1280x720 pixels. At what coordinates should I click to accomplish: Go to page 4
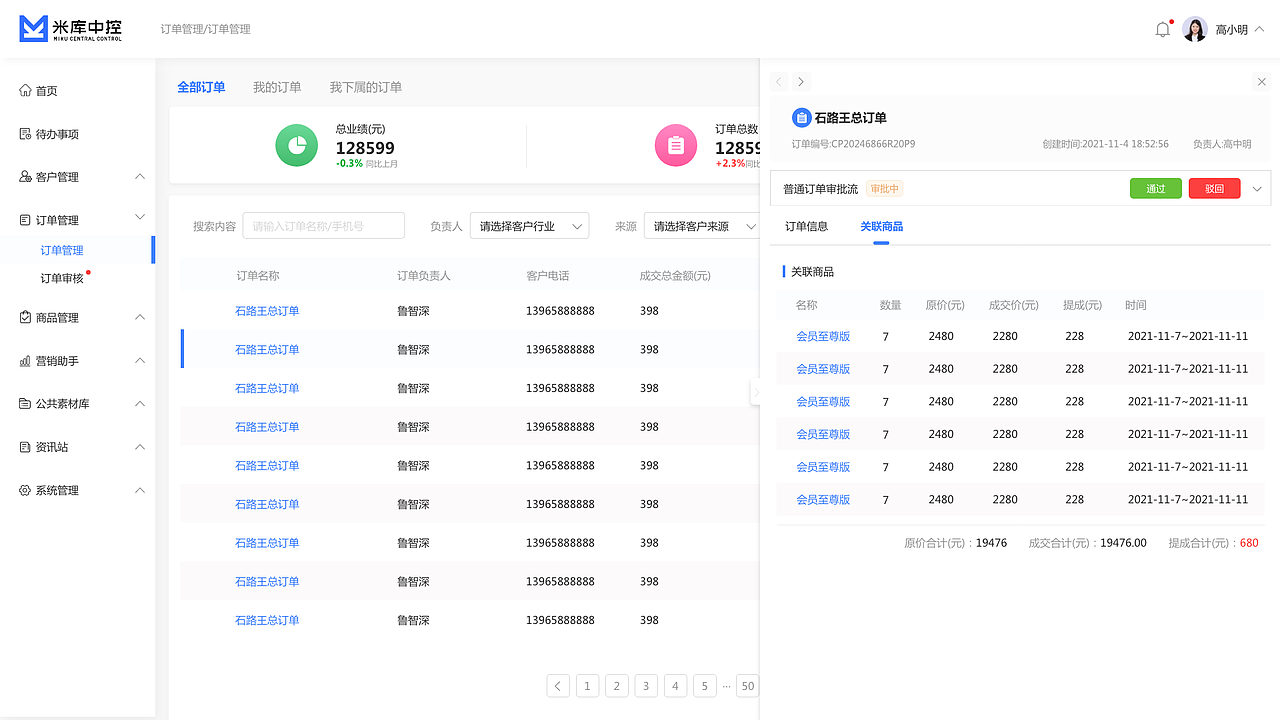(675, 686)
